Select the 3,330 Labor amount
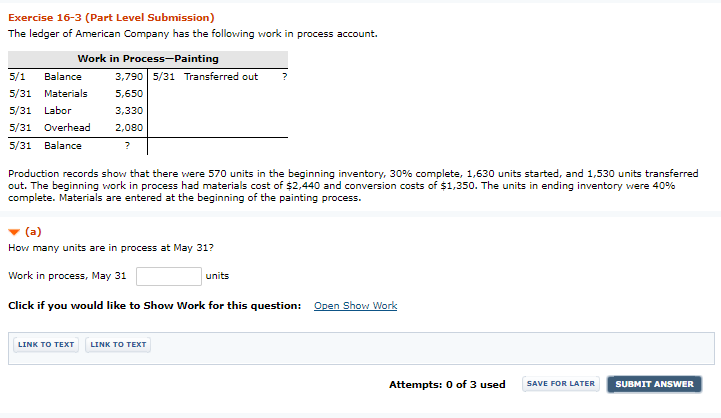 pos(128,111)
